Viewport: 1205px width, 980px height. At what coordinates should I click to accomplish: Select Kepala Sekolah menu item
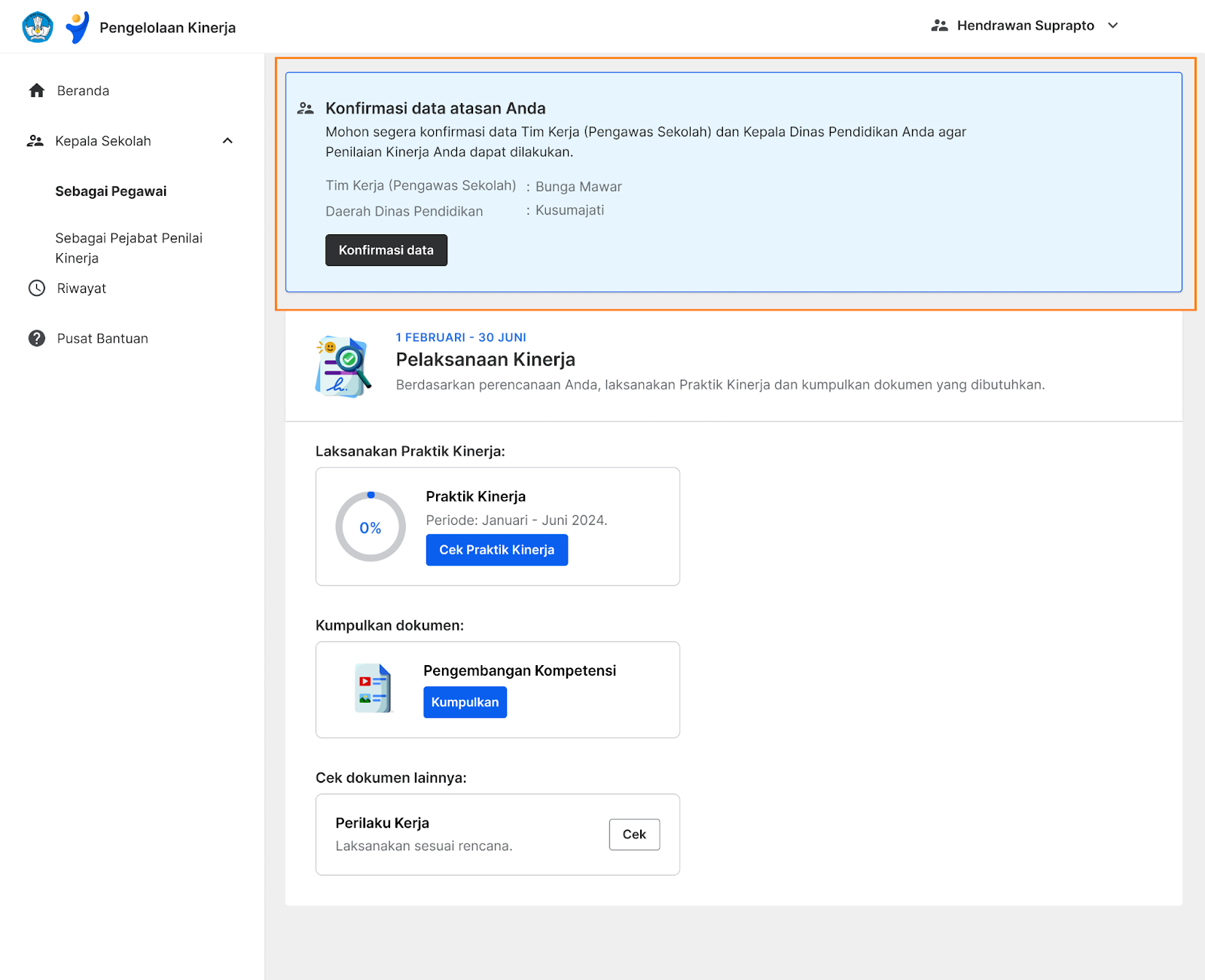103,141
